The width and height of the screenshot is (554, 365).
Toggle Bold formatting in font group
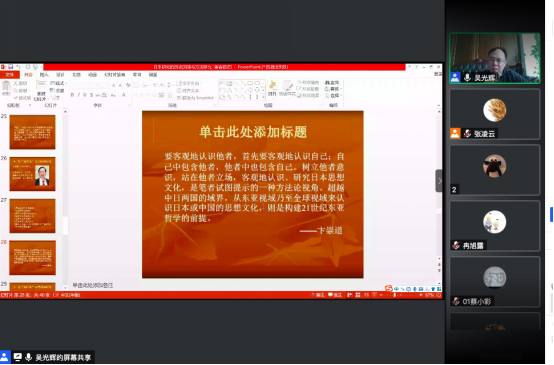pyautogui.click(x=72, y=95)
